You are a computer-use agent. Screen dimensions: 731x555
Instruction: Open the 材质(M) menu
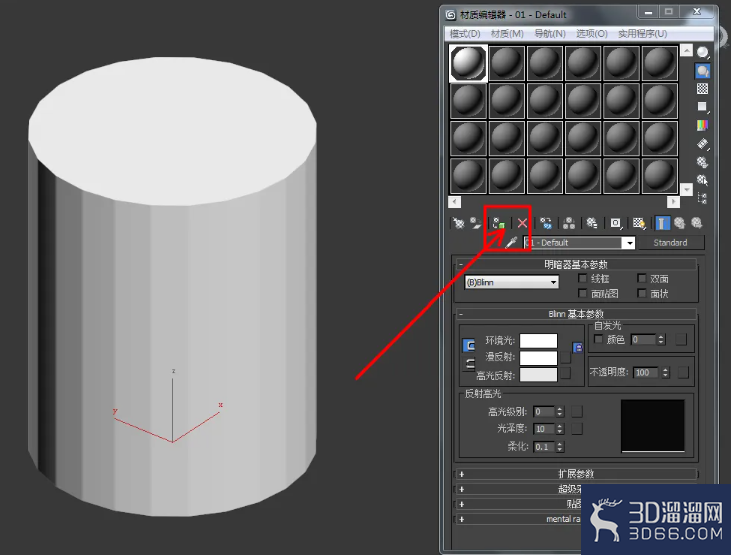[x=507, y=34]
